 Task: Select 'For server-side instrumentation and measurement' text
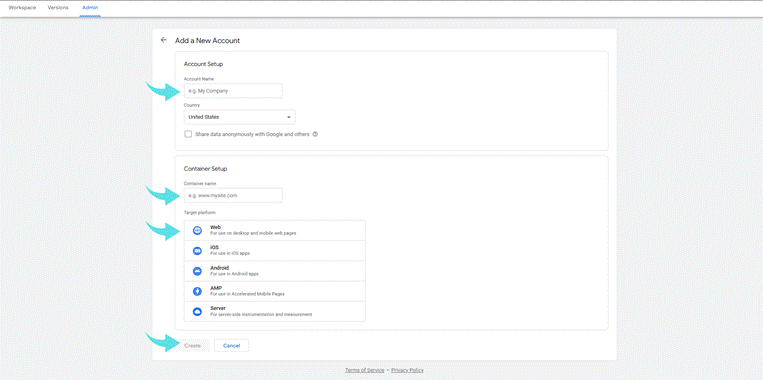261,315
